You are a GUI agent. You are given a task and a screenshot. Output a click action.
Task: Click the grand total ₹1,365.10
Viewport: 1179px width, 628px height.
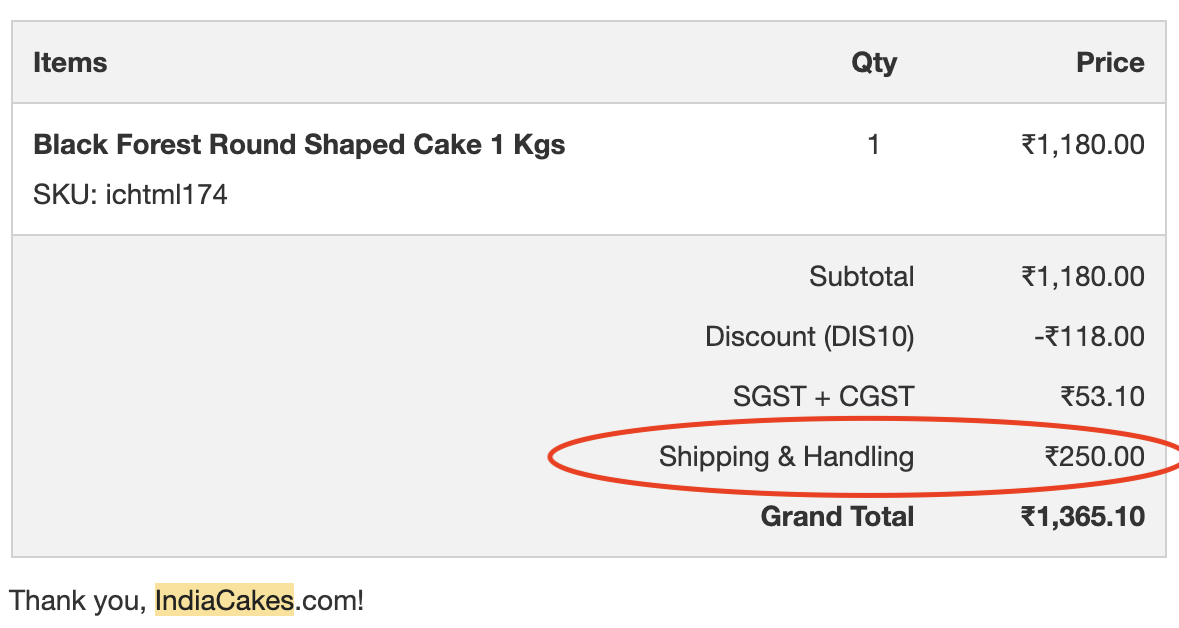tap(1082, 517)
